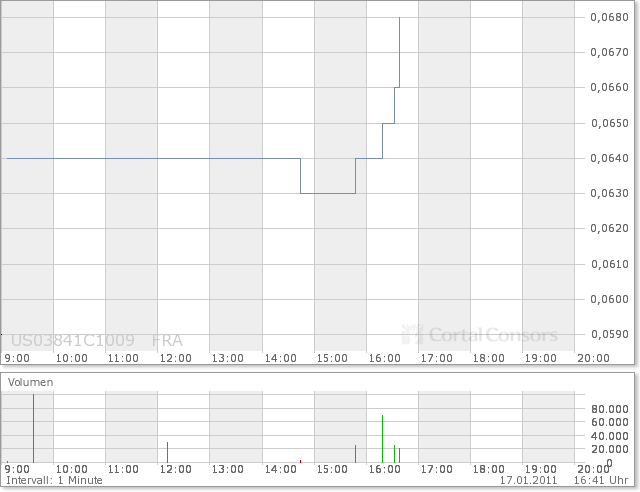Select the 60.000 volume axis label
The width and height of the screenshot is (640, 492).
(610, 422)
